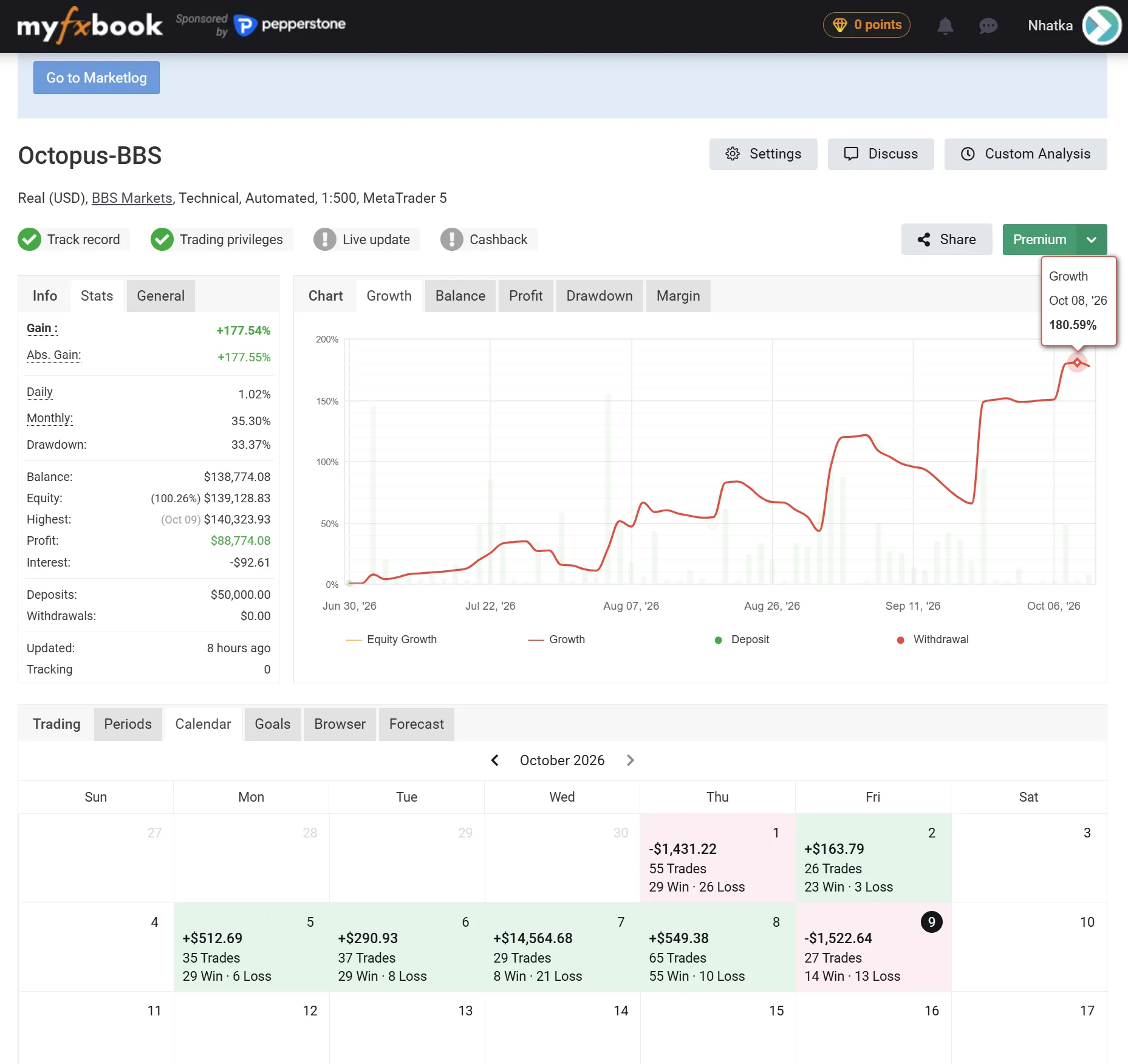1128x1064 pixels.
Task: Select October 7 calendar cell with +$14,564.68
Action: pyautogui.click(x=562, y=947)
